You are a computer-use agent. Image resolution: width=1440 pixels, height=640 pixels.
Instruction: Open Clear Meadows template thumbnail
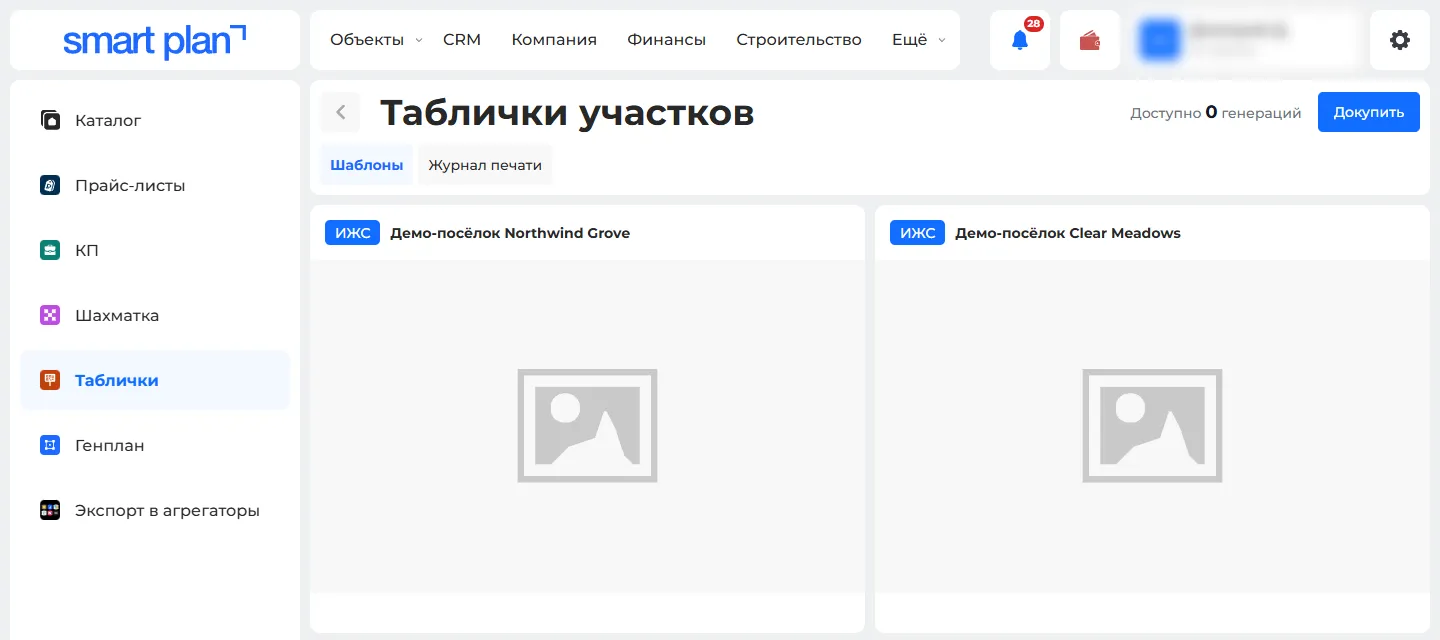(x=1152, y=426)
